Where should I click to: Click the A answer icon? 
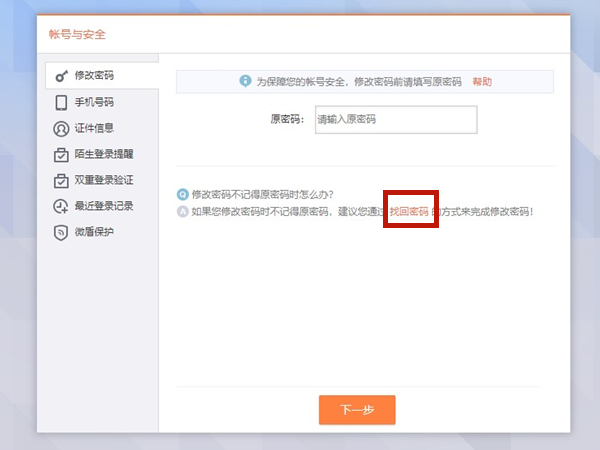tap(182, 211)
